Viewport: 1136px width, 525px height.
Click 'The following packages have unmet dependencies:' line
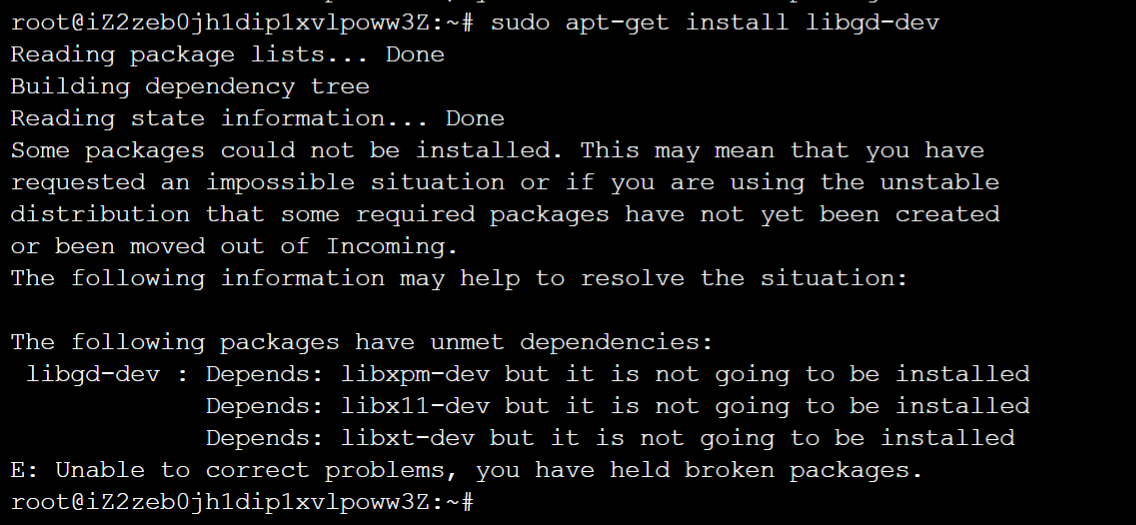[362, 343]
